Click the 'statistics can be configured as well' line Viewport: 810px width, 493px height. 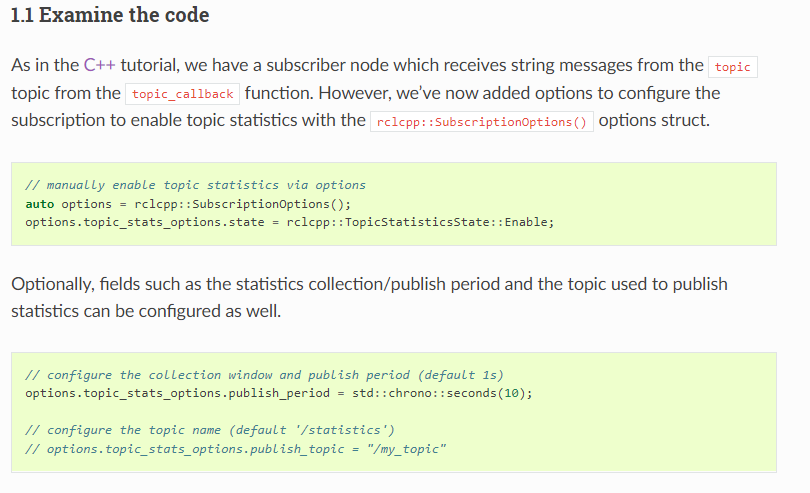tap(146, 312)
